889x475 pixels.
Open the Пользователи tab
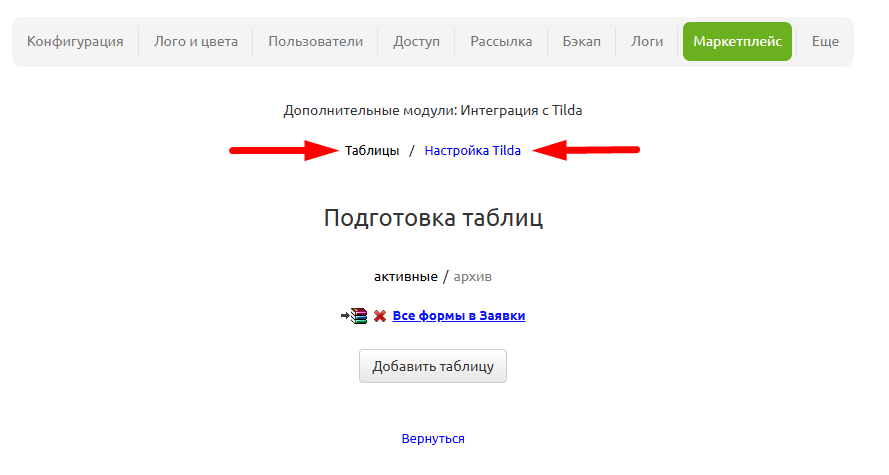(x=315, y=42)
